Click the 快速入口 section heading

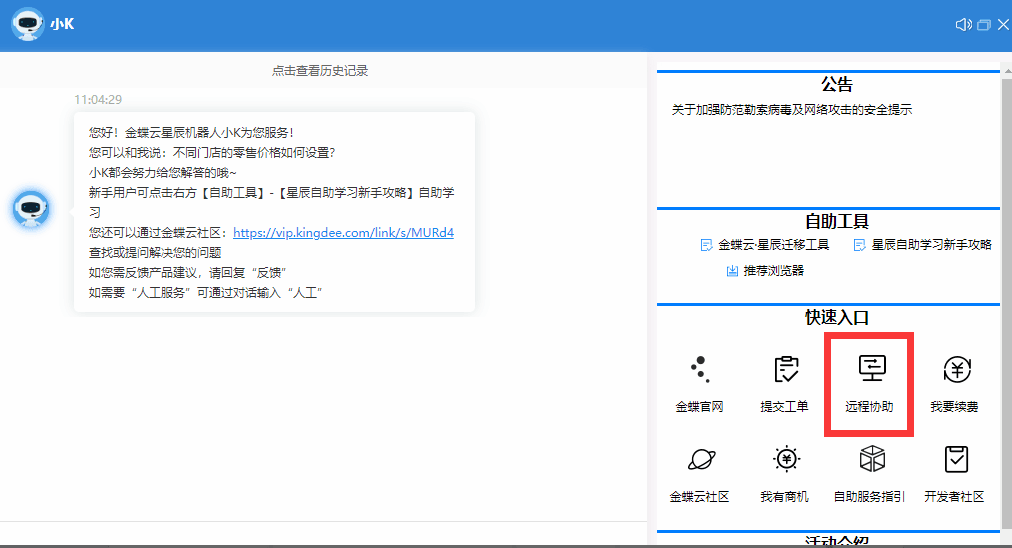point(837,318)
